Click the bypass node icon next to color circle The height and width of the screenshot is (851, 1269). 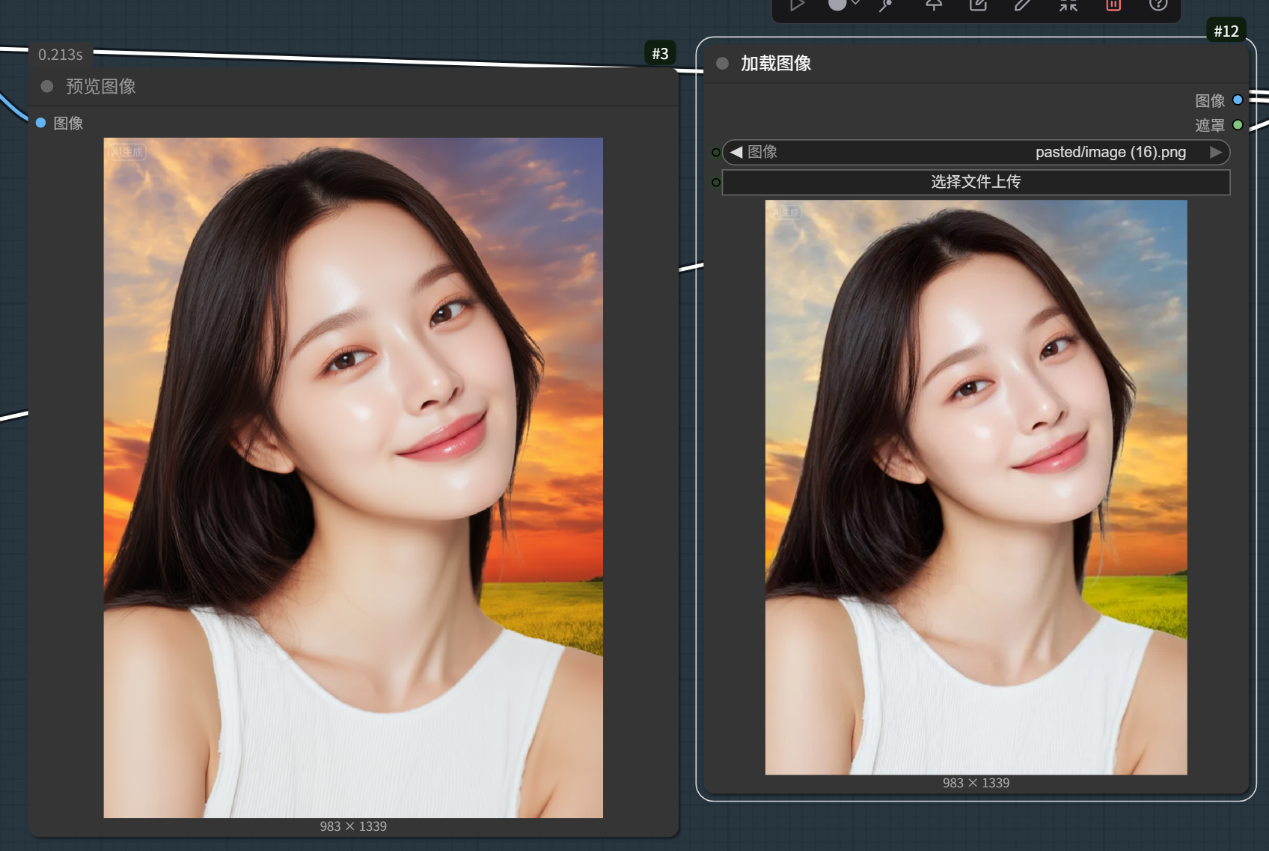pyautogui.click(x=885, y=5)
